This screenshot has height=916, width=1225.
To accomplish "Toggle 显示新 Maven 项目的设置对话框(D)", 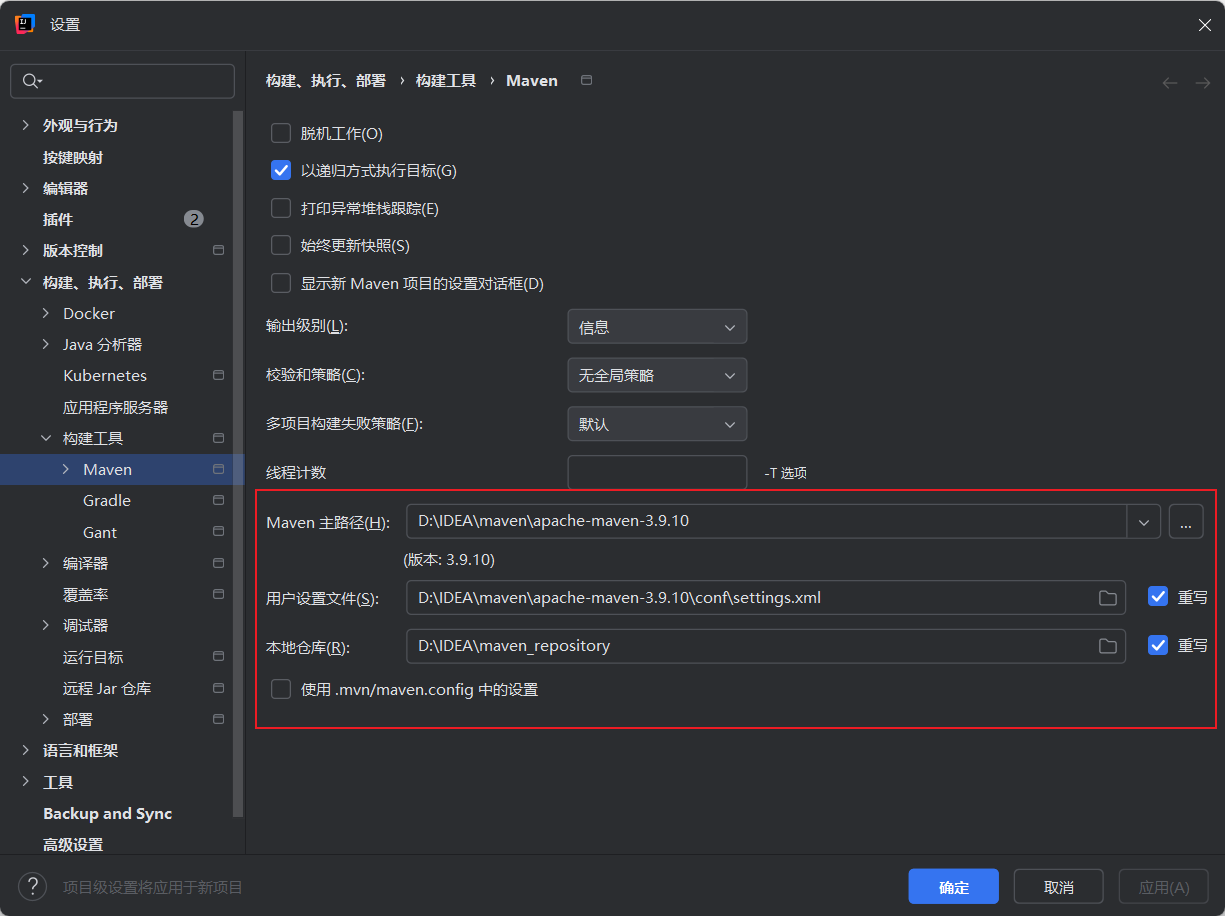I will (281, 283).
